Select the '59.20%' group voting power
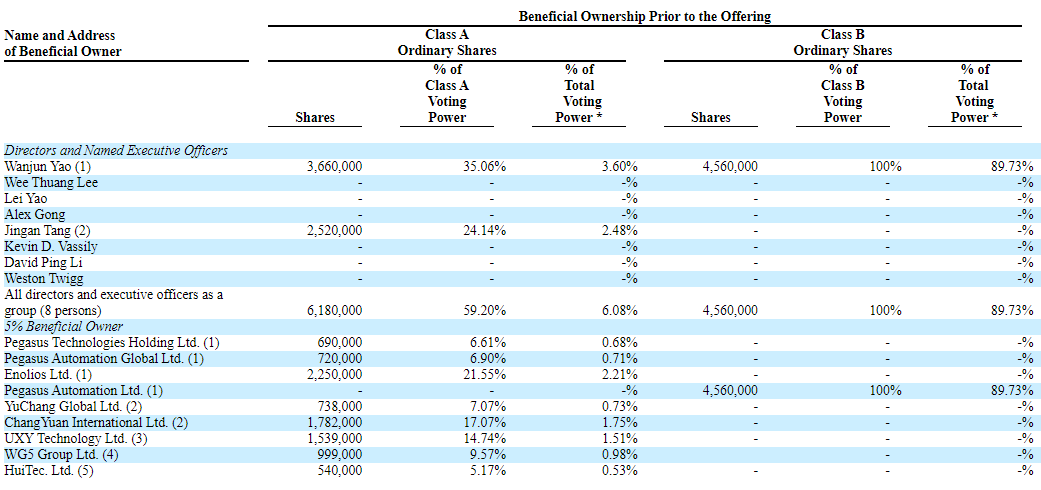The width and height of the screenshot is (1041, 490). (x=485, y=310)
